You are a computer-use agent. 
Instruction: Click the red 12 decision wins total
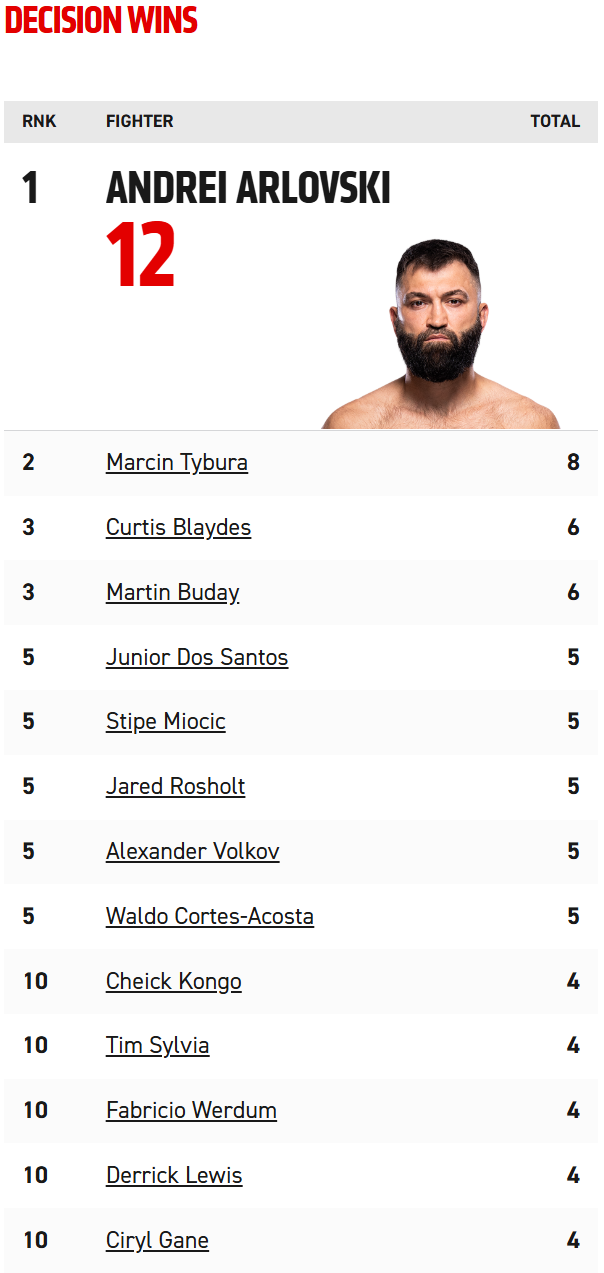[x=141, y=255]
